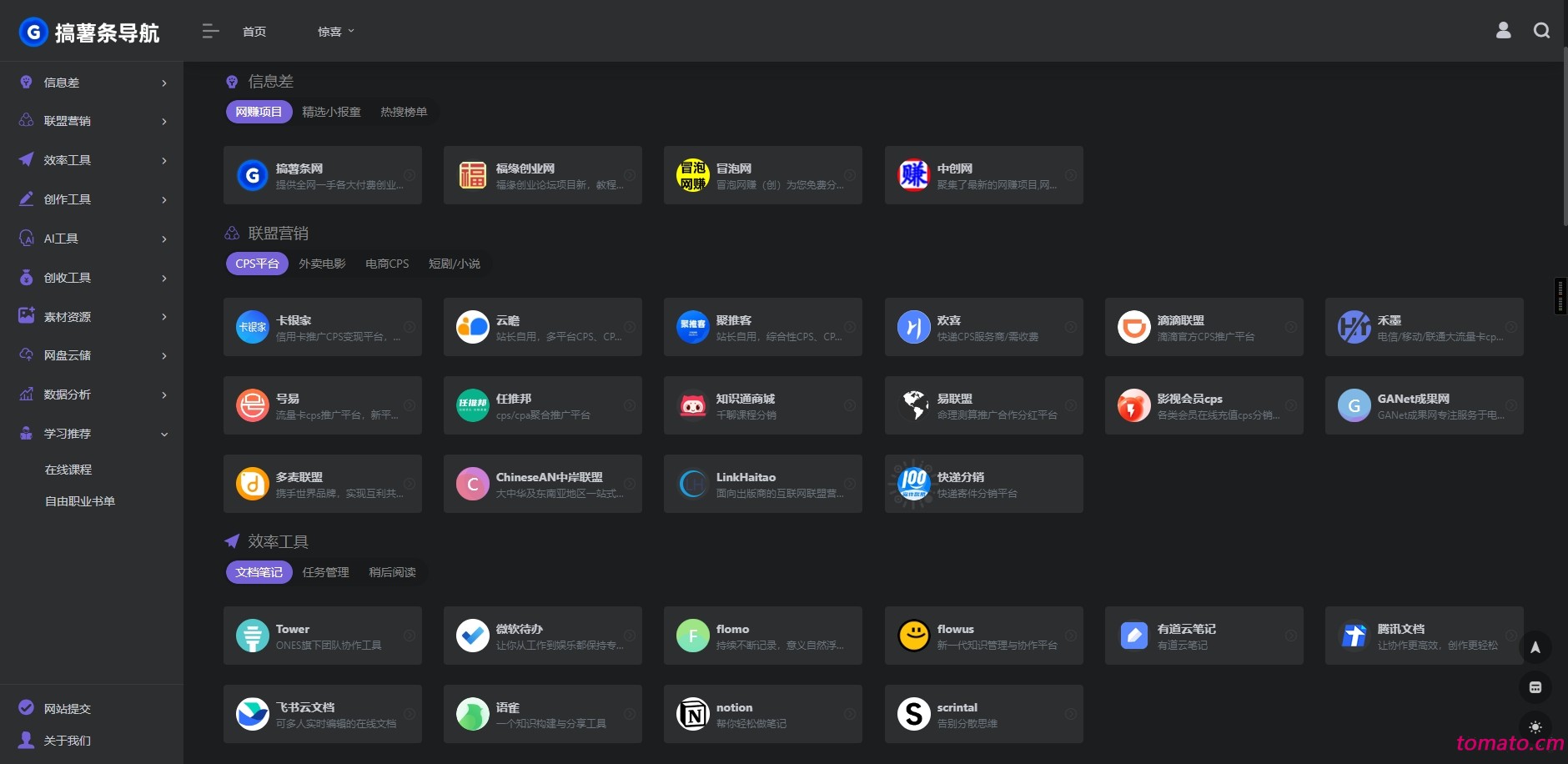Open the user account icon
This screenshot has height=764, width=1568.
(1503, 31)
